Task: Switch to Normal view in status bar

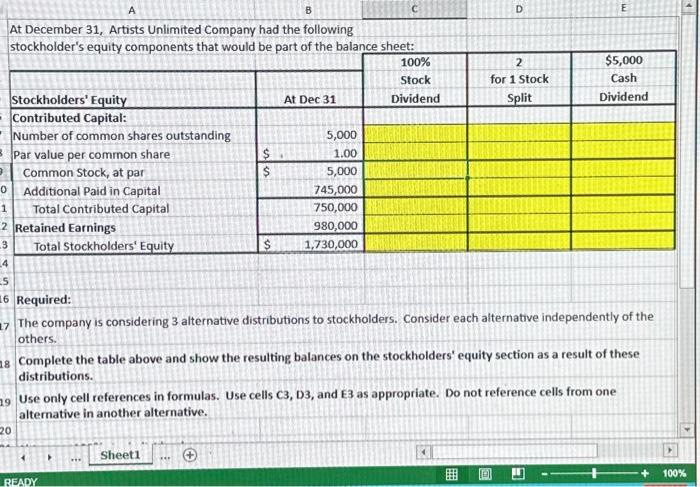Action: point(452,474)
